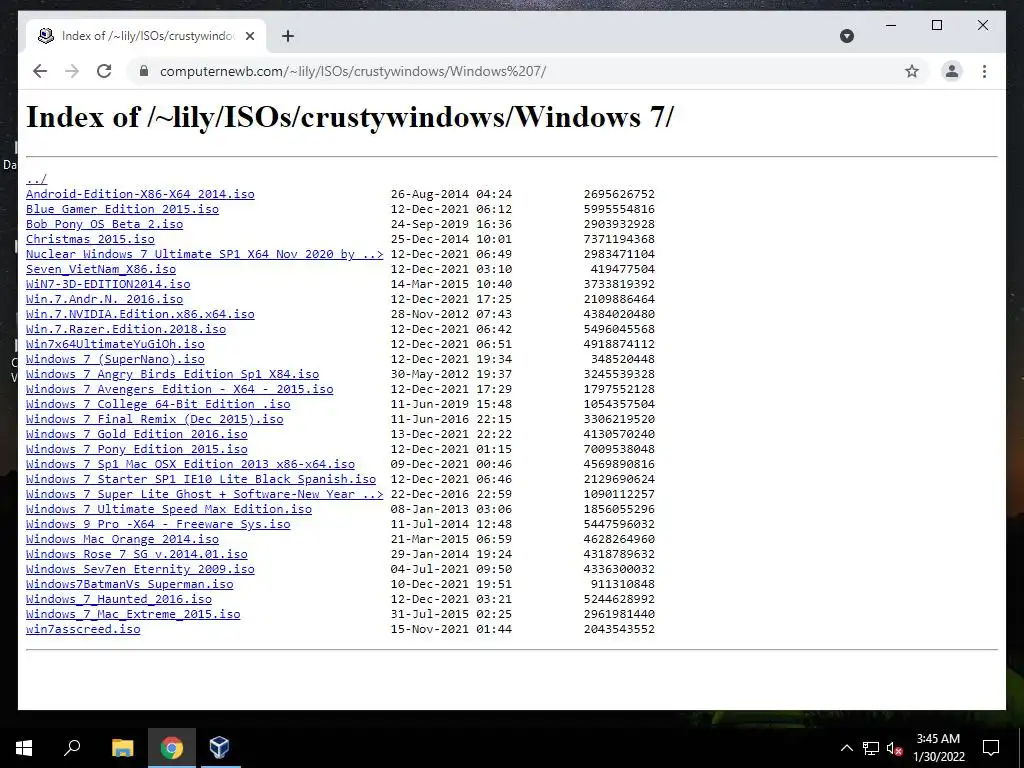Image resolution: width=1024 pixels, height=768 pixels.
Task: Click the date 15-Nov-2021 01:44
Action: pos(451,630)
